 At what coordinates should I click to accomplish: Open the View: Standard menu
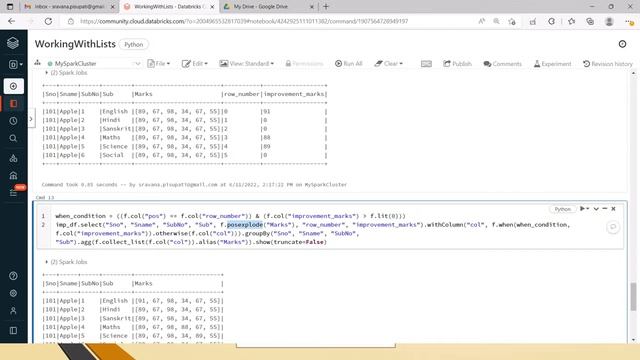tap(247, 64)
